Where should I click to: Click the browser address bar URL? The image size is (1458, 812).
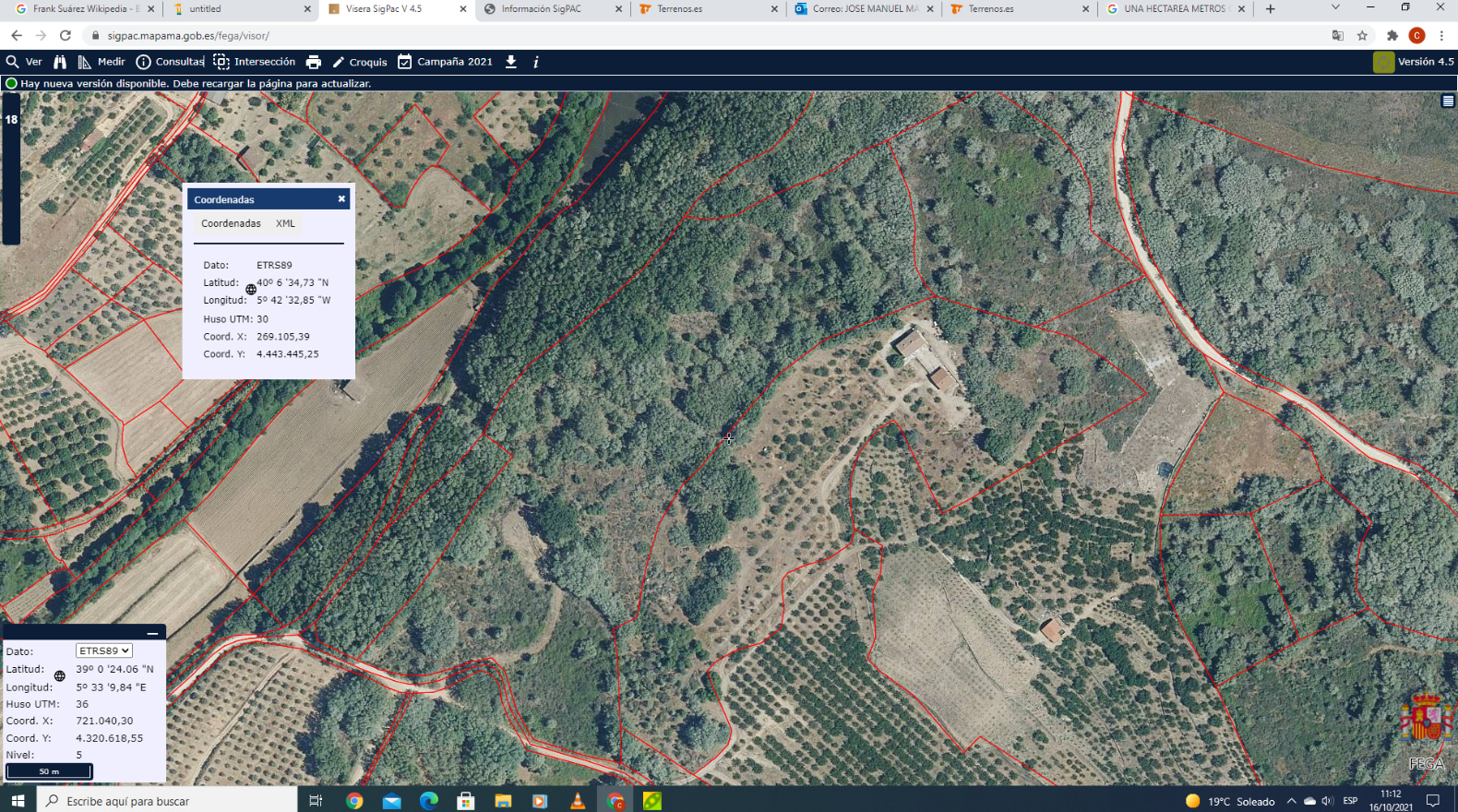(188, 36)
